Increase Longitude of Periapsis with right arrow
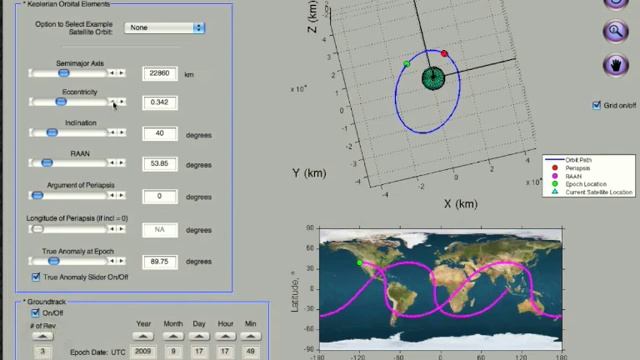This screenshot has height=360, width=640. tap(121, 229)
